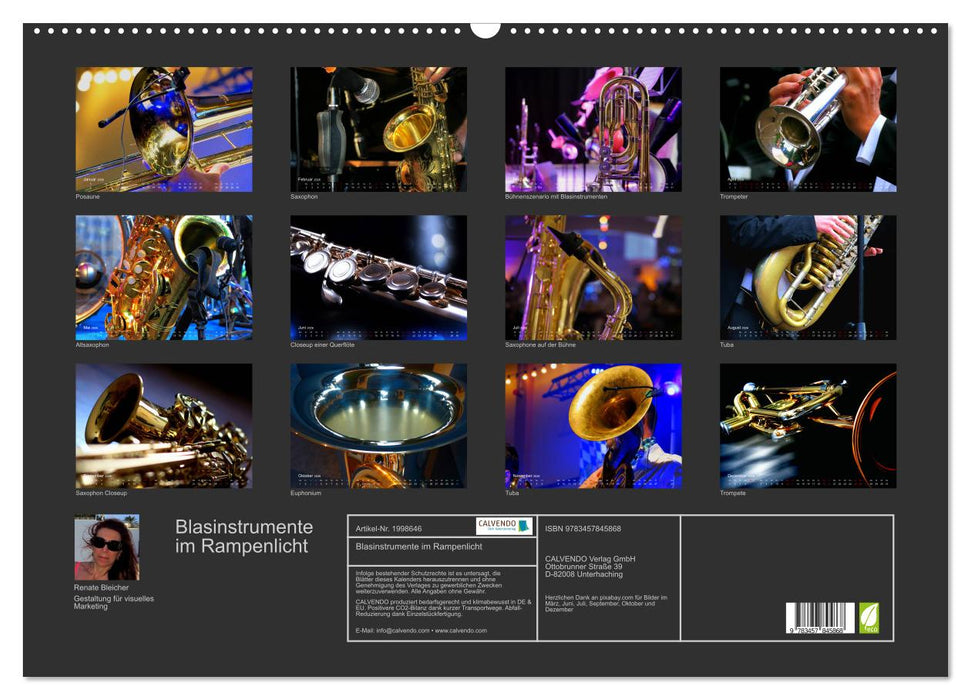Click the Artikel-Nr. 1998646 field
Image resolution: width=971 pixels, height=700 pixels.
[388, 528]
